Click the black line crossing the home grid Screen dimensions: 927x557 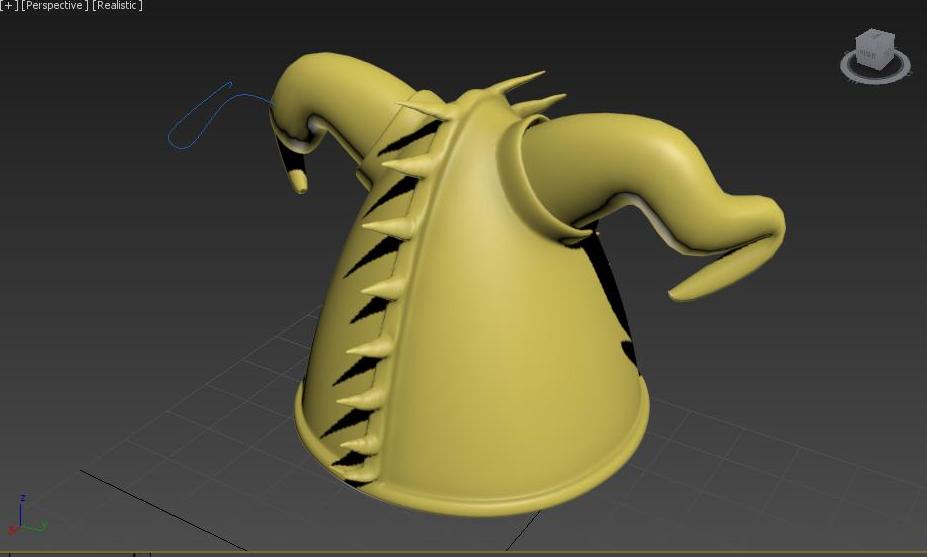[160, 508]
